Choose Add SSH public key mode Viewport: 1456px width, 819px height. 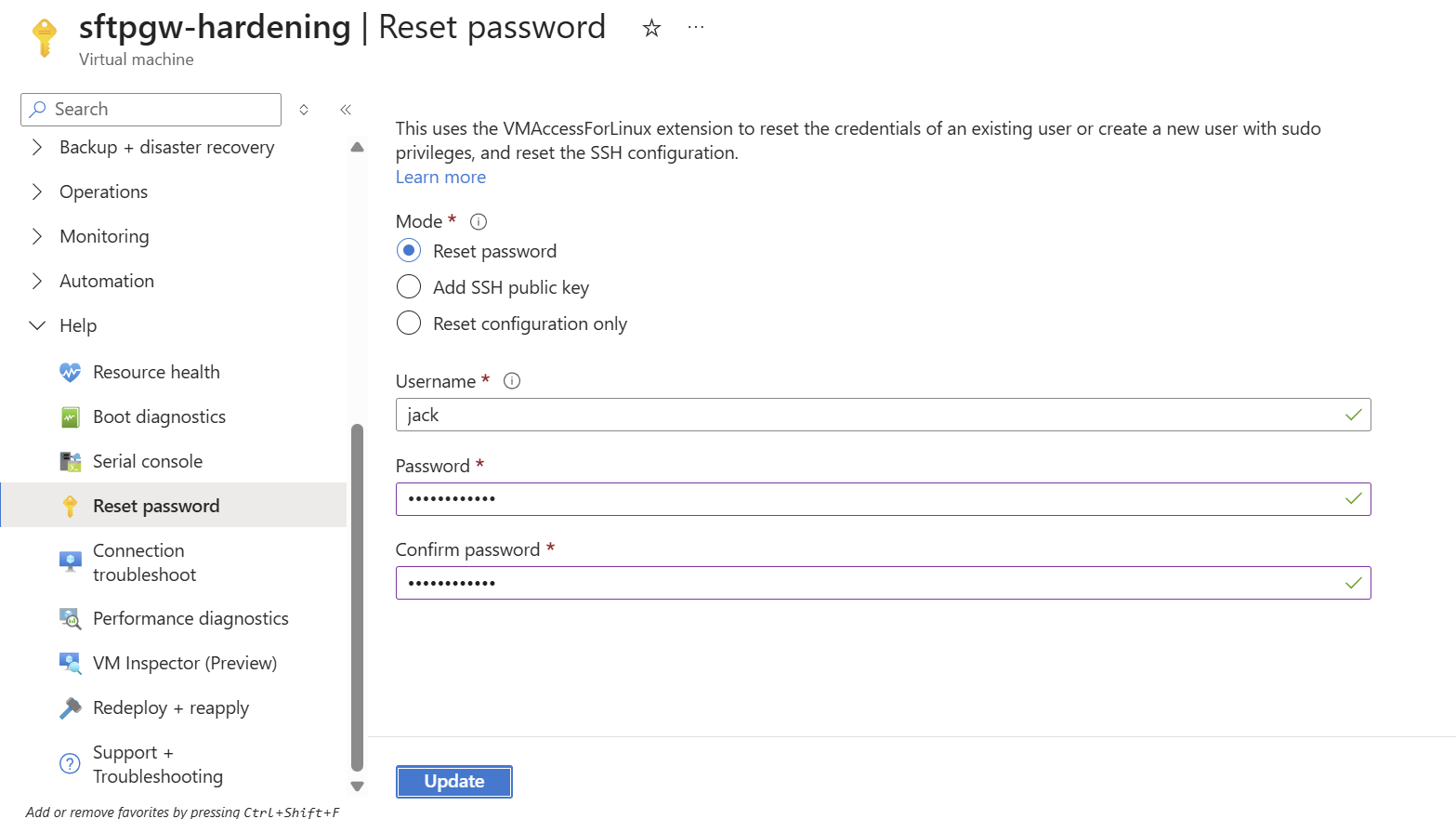click(x=409, y=287)
